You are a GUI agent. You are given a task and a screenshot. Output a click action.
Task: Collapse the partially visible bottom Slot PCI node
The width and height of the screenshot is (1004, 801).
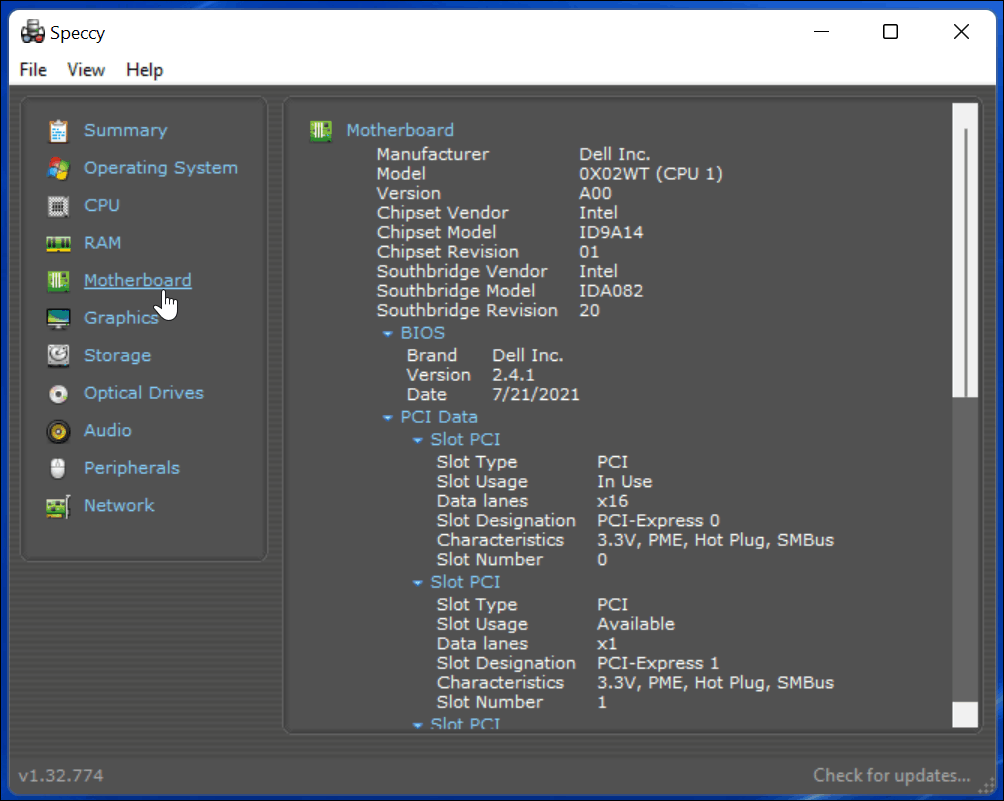pos(417,725)
